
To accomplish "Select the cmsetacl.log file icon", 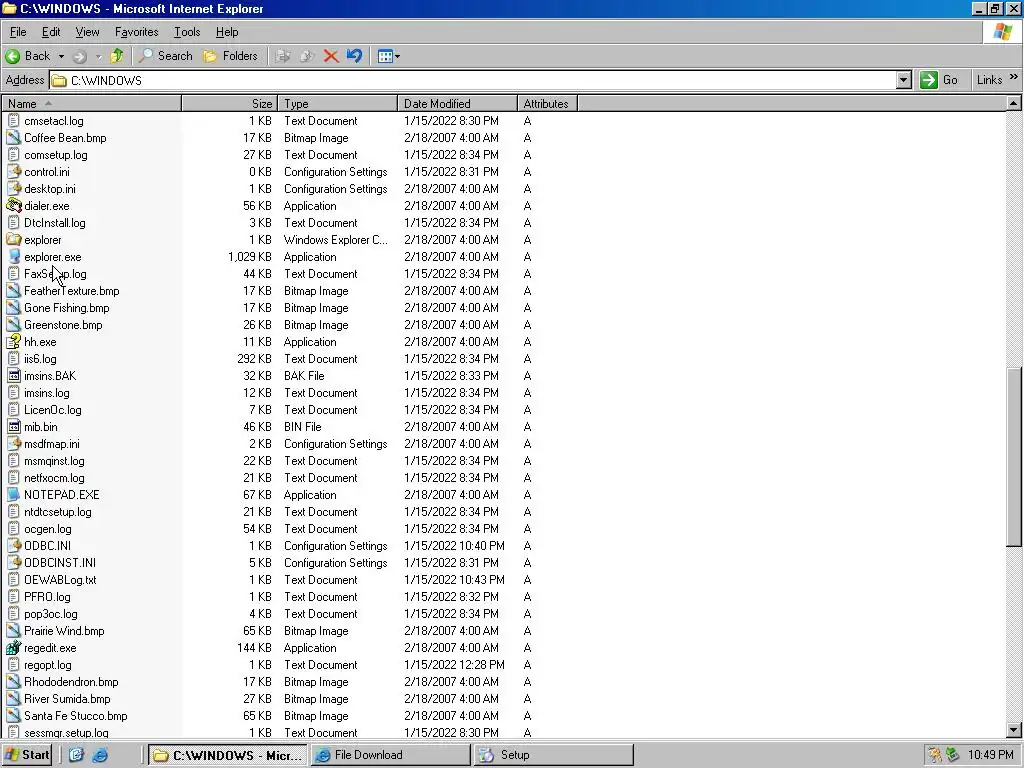I will 14,121.
